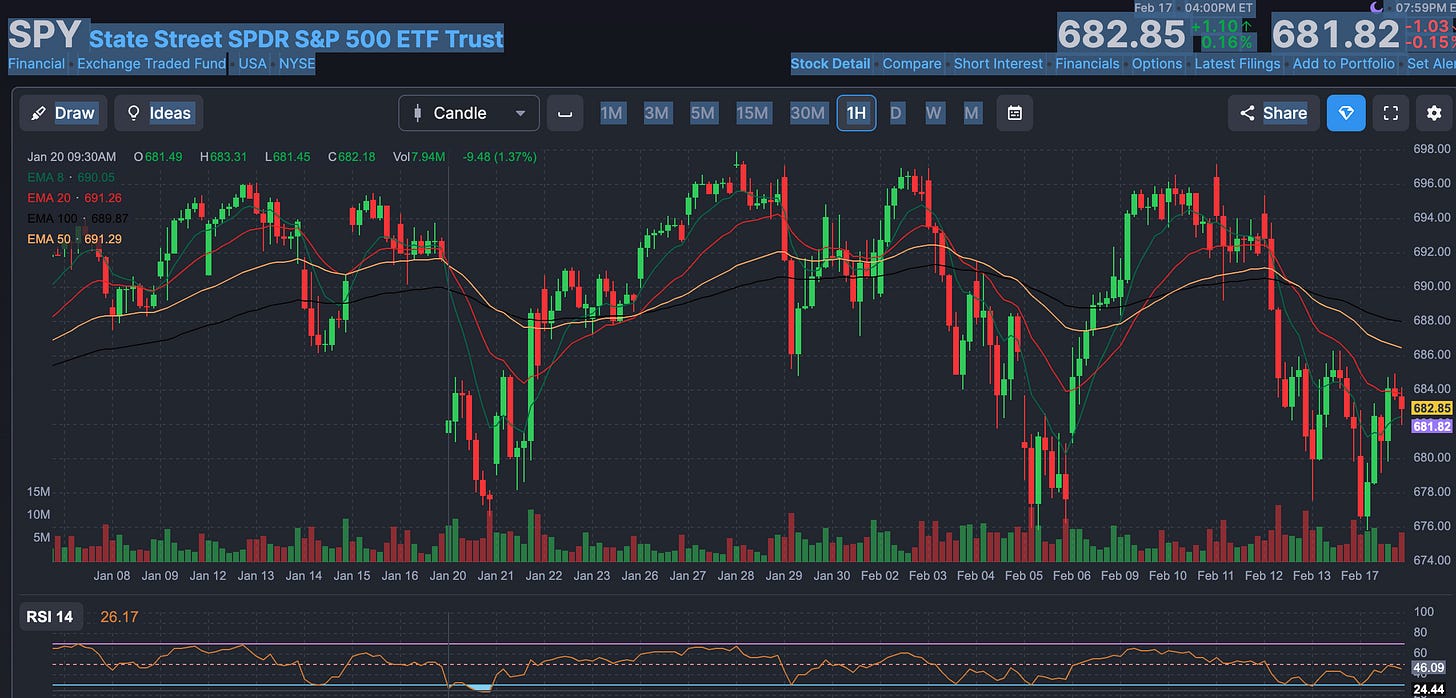Select the 1M timeframe
The width and height of the screenshot is (1456, 698).
(612, 113)
